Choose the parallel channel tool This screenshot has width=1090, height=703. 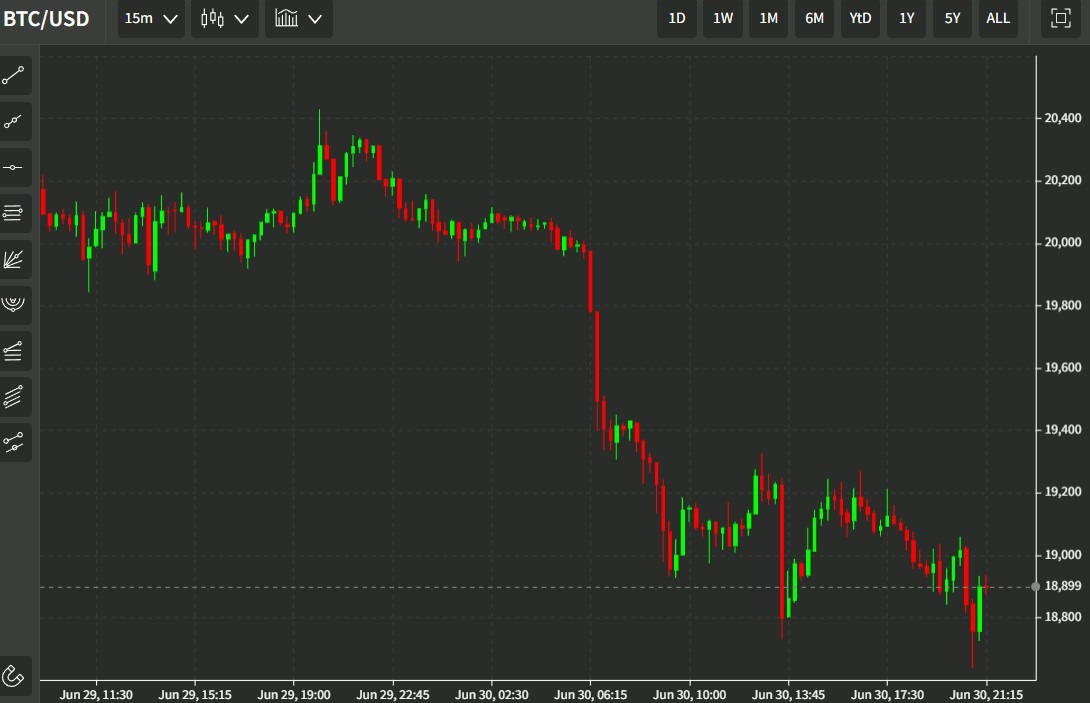point(15,397)
